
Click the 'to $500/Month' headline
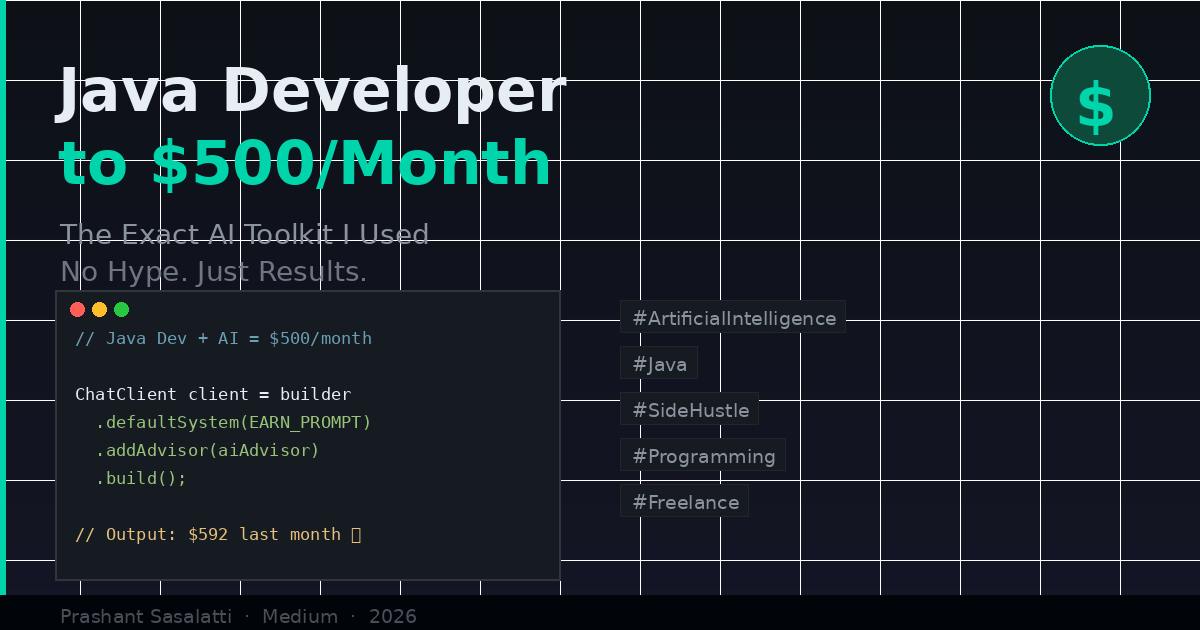point(305,164)
